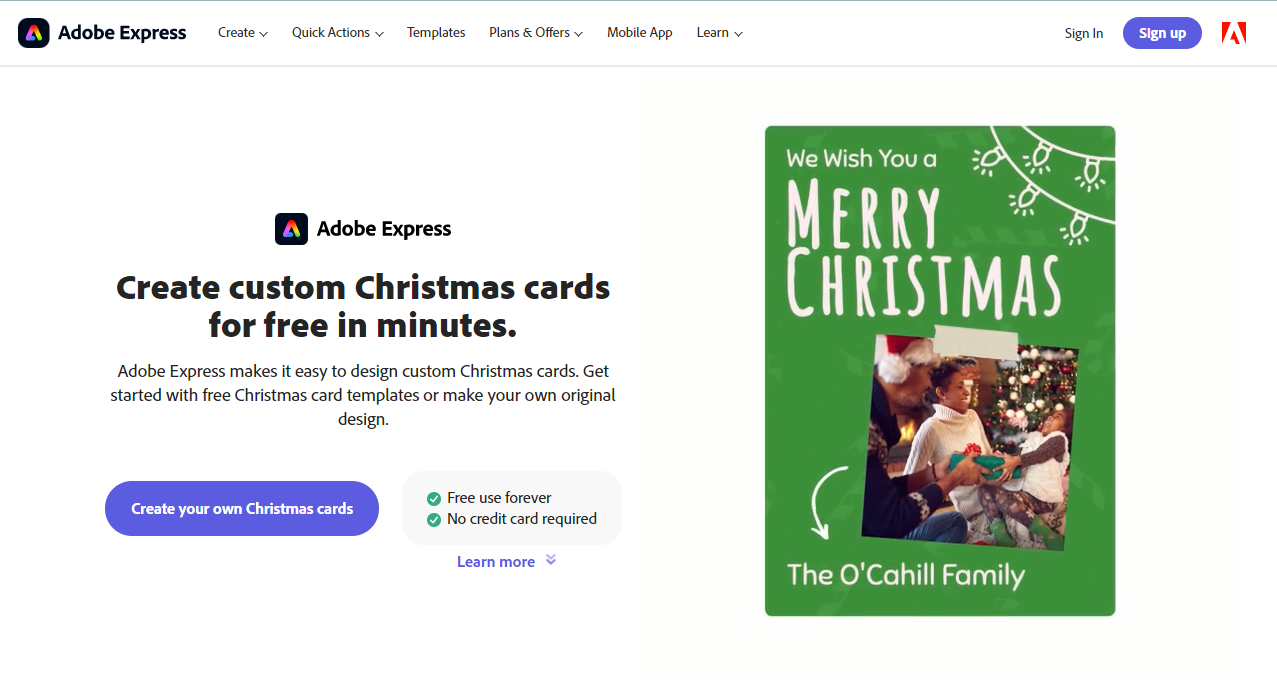
Task: Click the checkmark beside No credit card required
Action: [x=434, y=520]
